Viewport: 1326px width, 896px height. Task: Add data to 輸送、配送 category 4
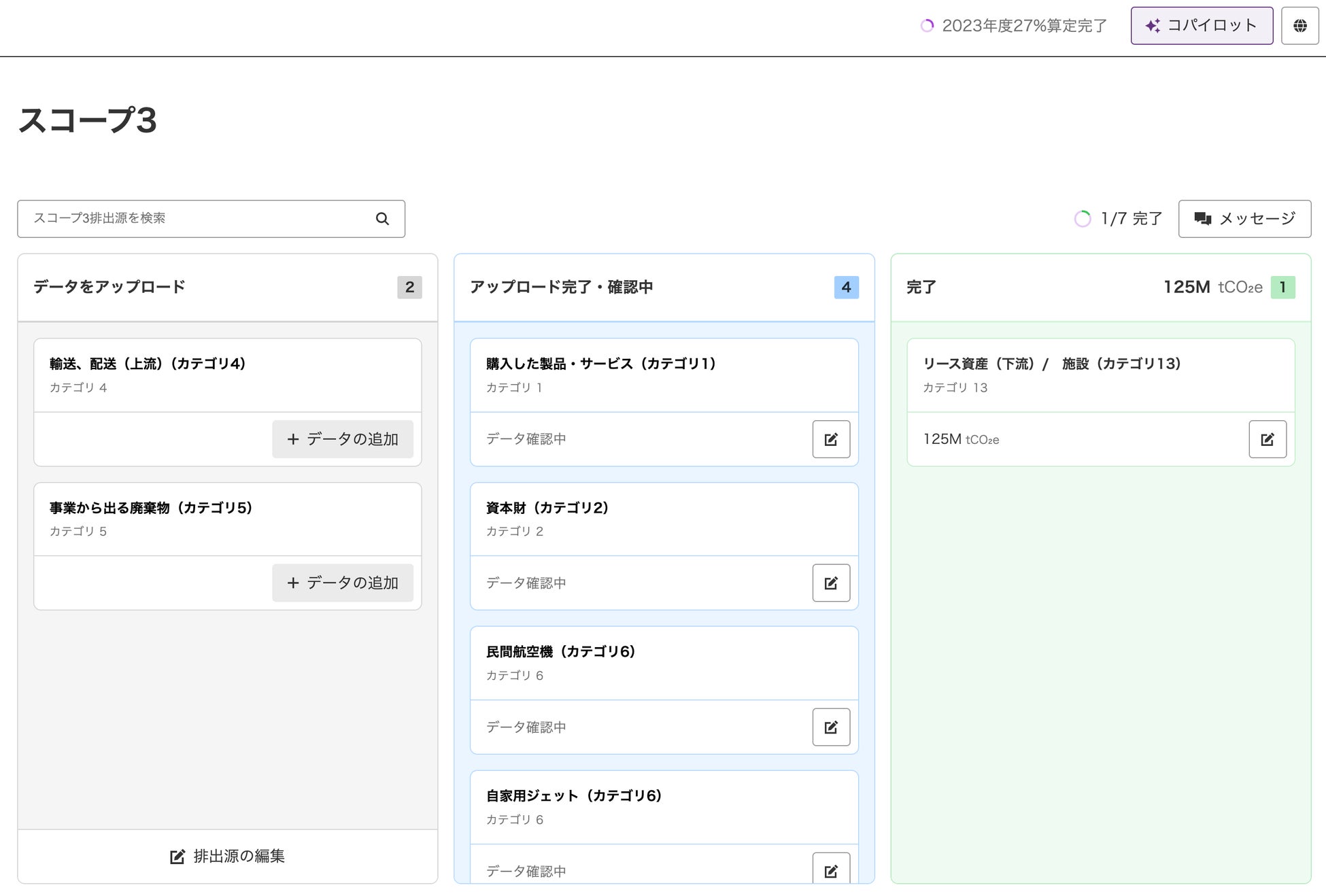[343, 439]
